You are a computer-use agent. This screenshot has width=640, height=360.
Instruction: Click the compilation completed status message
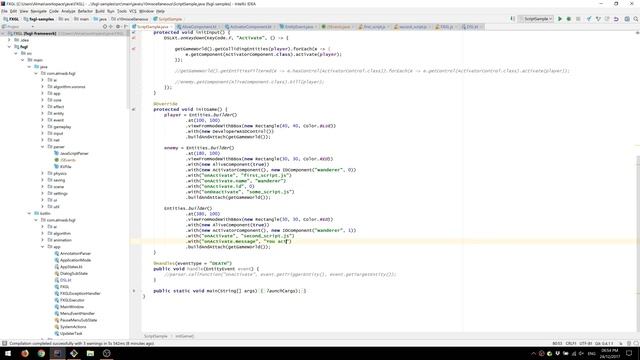(82, 343)
